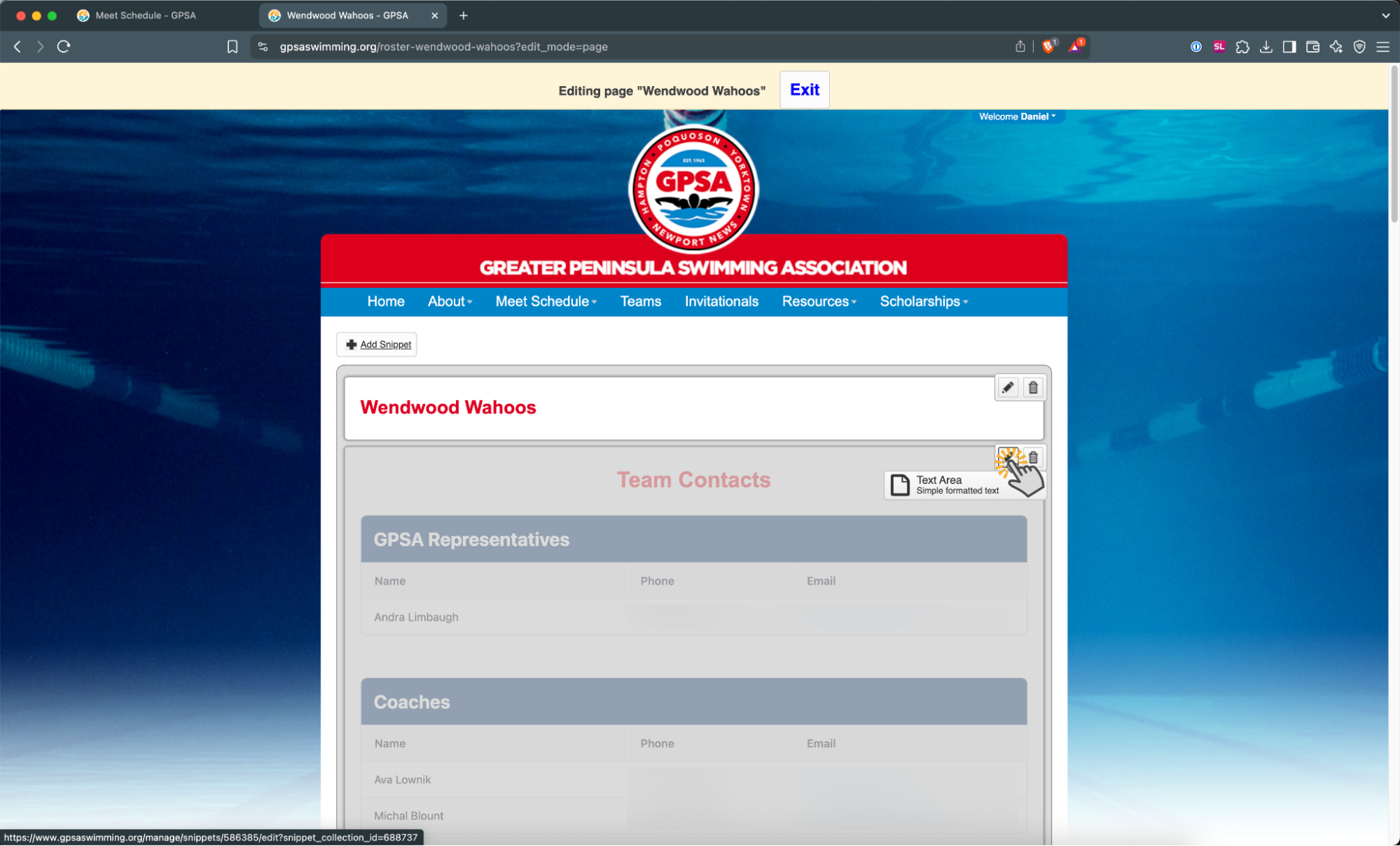The width and height of the screenshot is (1400, 846).
Task: Click the share icon in address bar
Action: click(1020, 46)
